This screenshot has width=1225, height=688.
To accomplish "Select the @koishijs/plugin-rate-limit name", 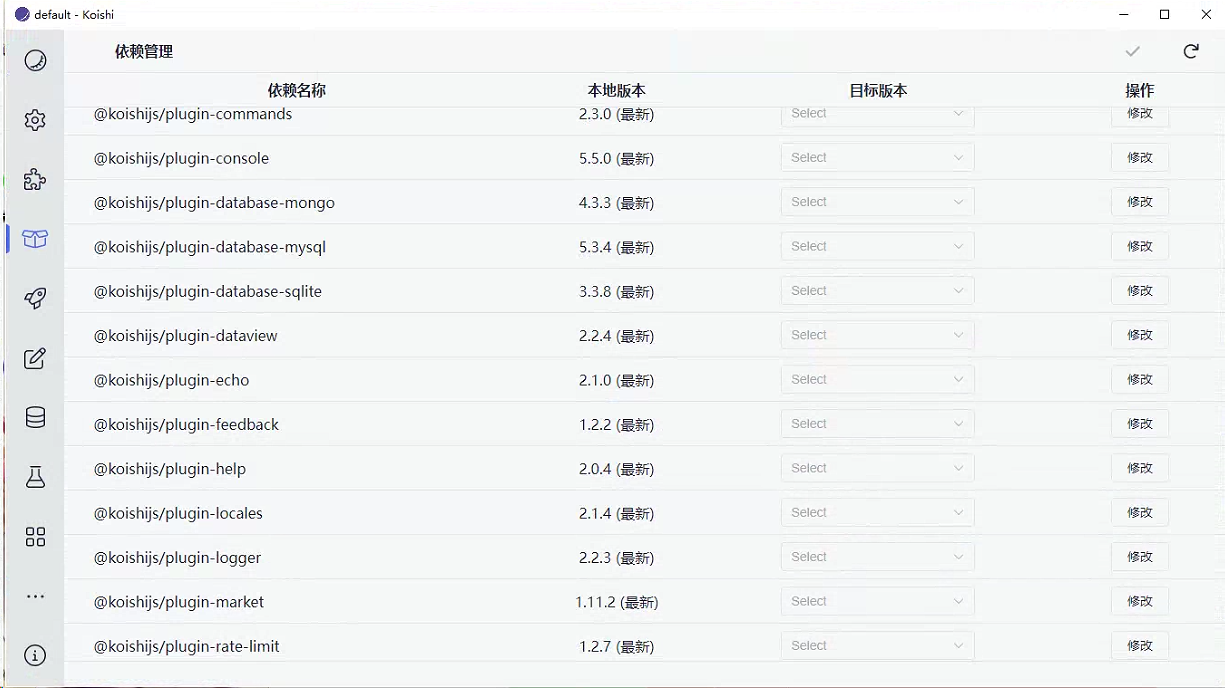I will pyautogui.click(x=187, y=646).
